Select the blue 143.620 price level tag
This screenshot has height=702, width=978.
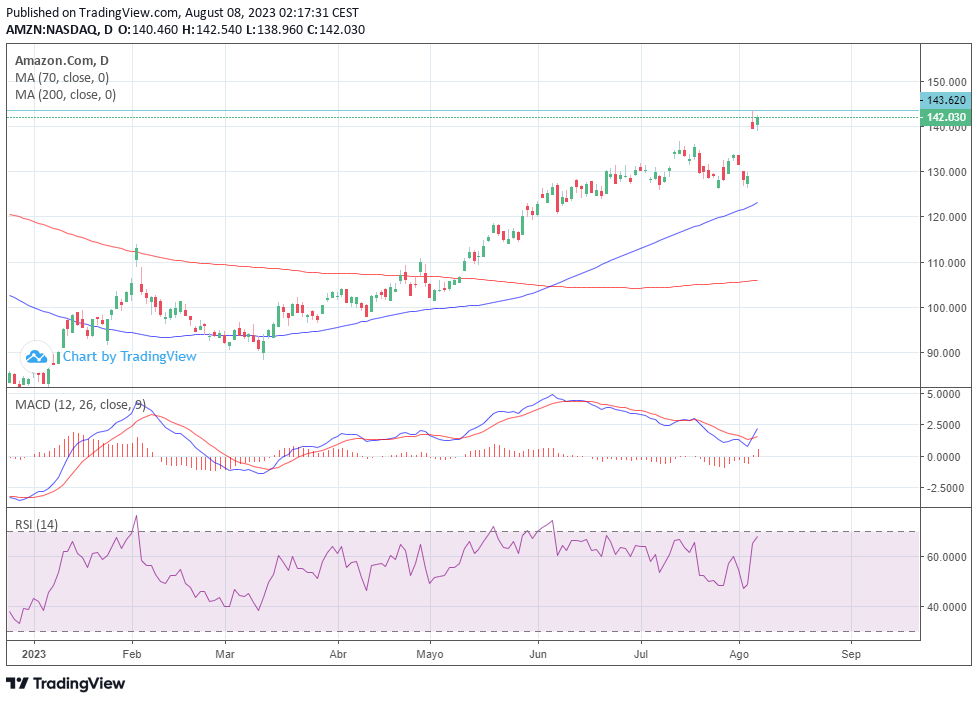945,100
